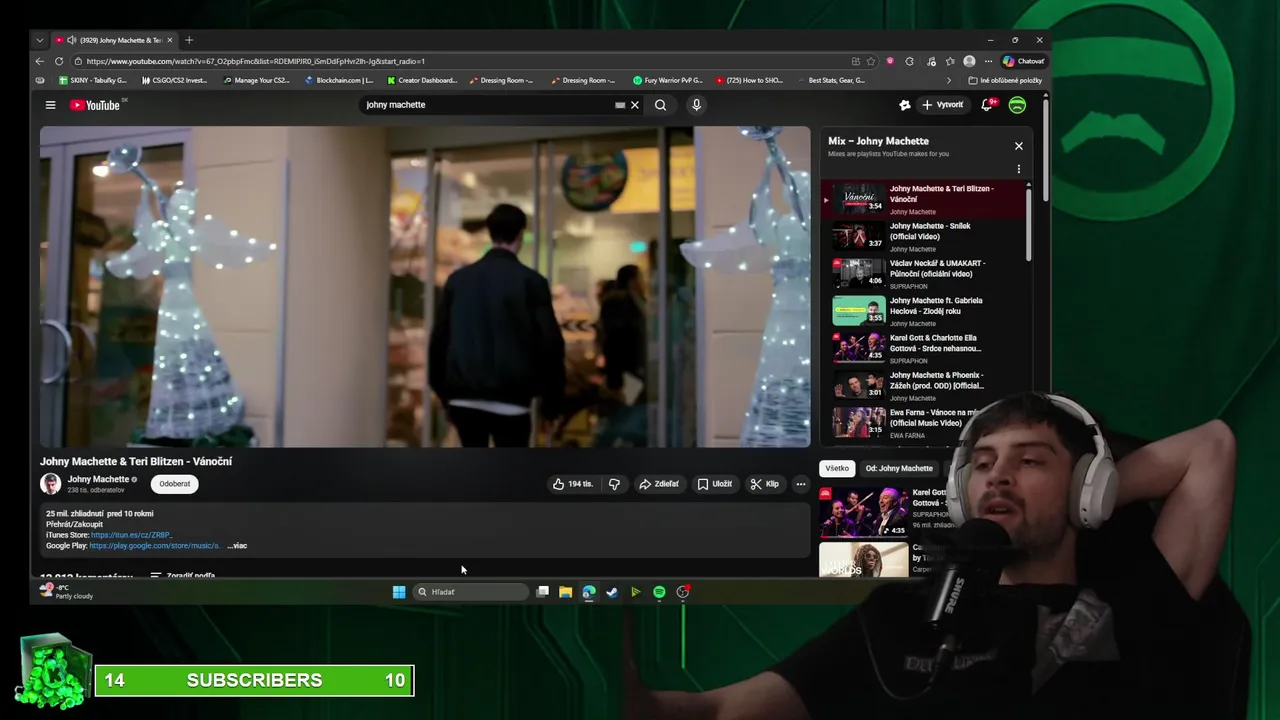Open more actions three-dot menu under video
The height and width of the screenshot is (720, 1280).
click(800, 484)
